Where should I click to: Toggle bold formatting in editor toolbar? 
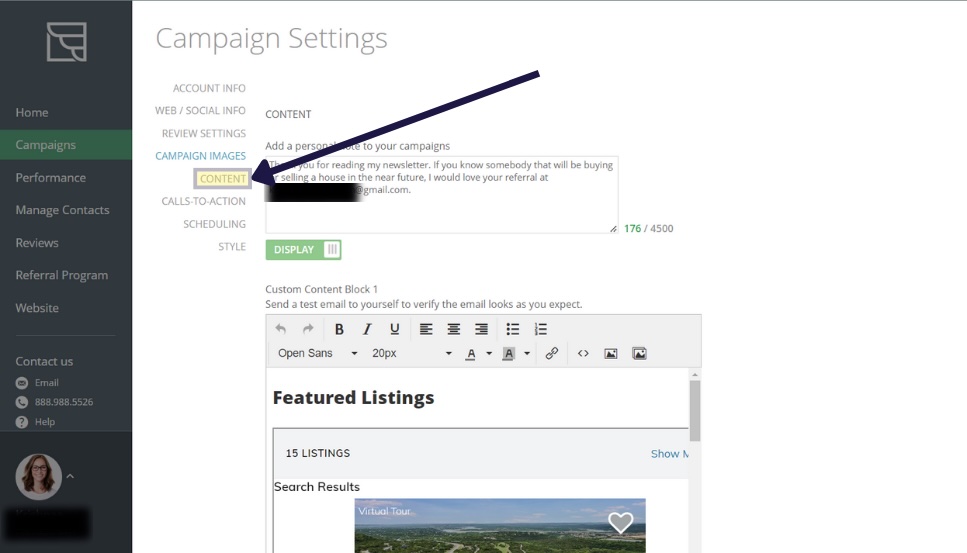(339, 329)
